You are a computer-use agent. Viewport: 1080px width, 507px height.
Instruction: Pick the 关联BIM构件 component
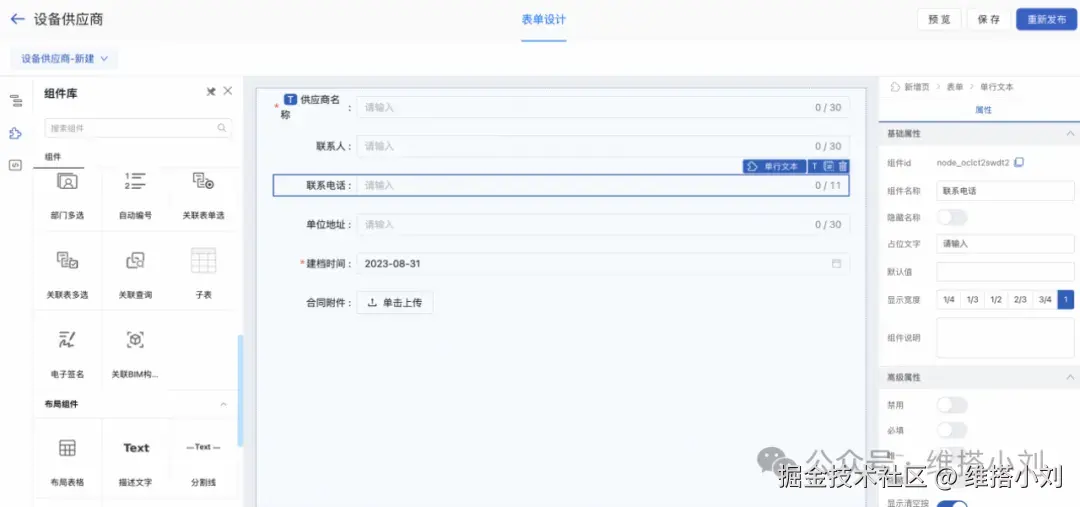[x=136, y=353]
